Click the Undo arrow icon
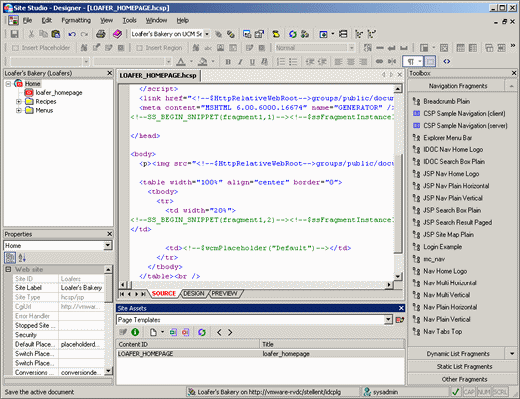The height and width of the screenshot is (399, 520). (x=72, y=34)
